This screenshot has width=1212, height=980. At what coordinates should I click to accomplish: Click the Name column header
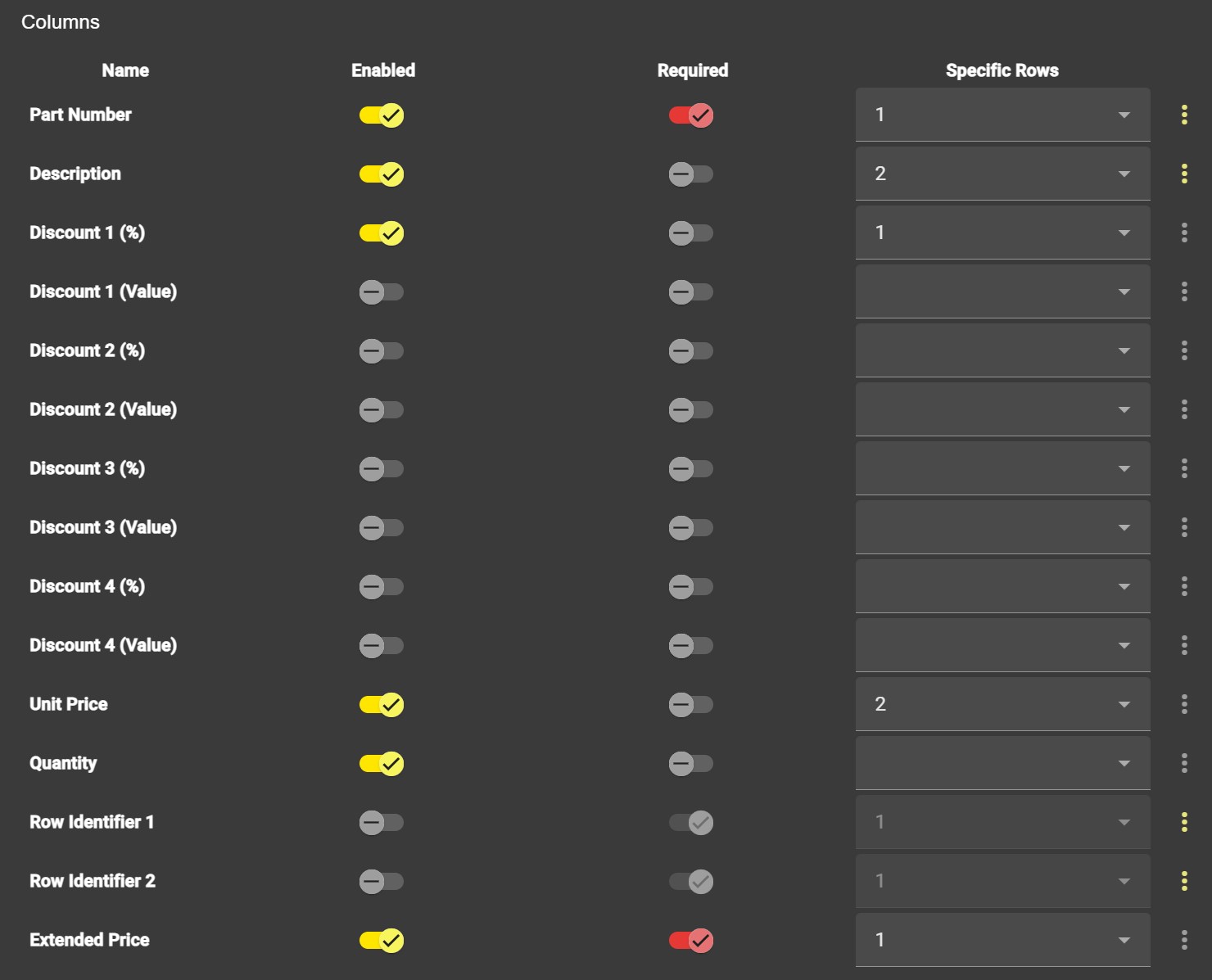point(124,70)
